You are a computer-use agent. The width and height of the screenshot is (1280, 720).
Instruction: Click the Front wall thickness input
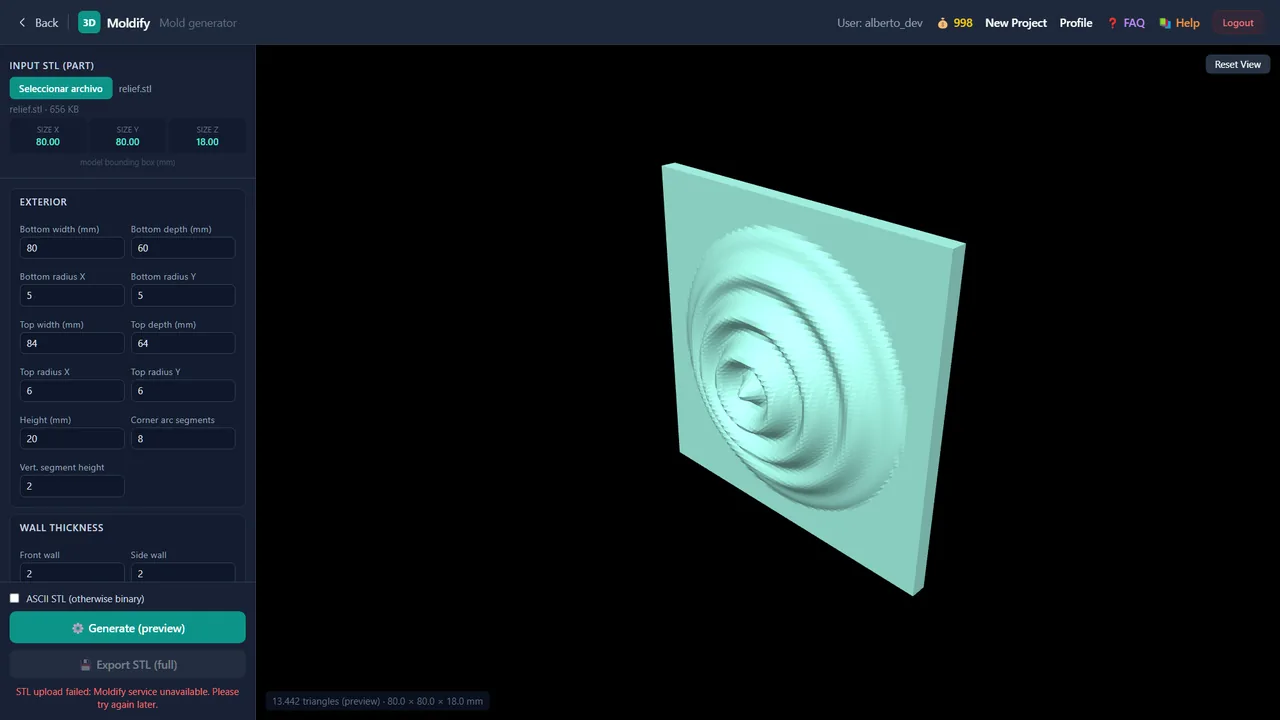tap(72, 573)
